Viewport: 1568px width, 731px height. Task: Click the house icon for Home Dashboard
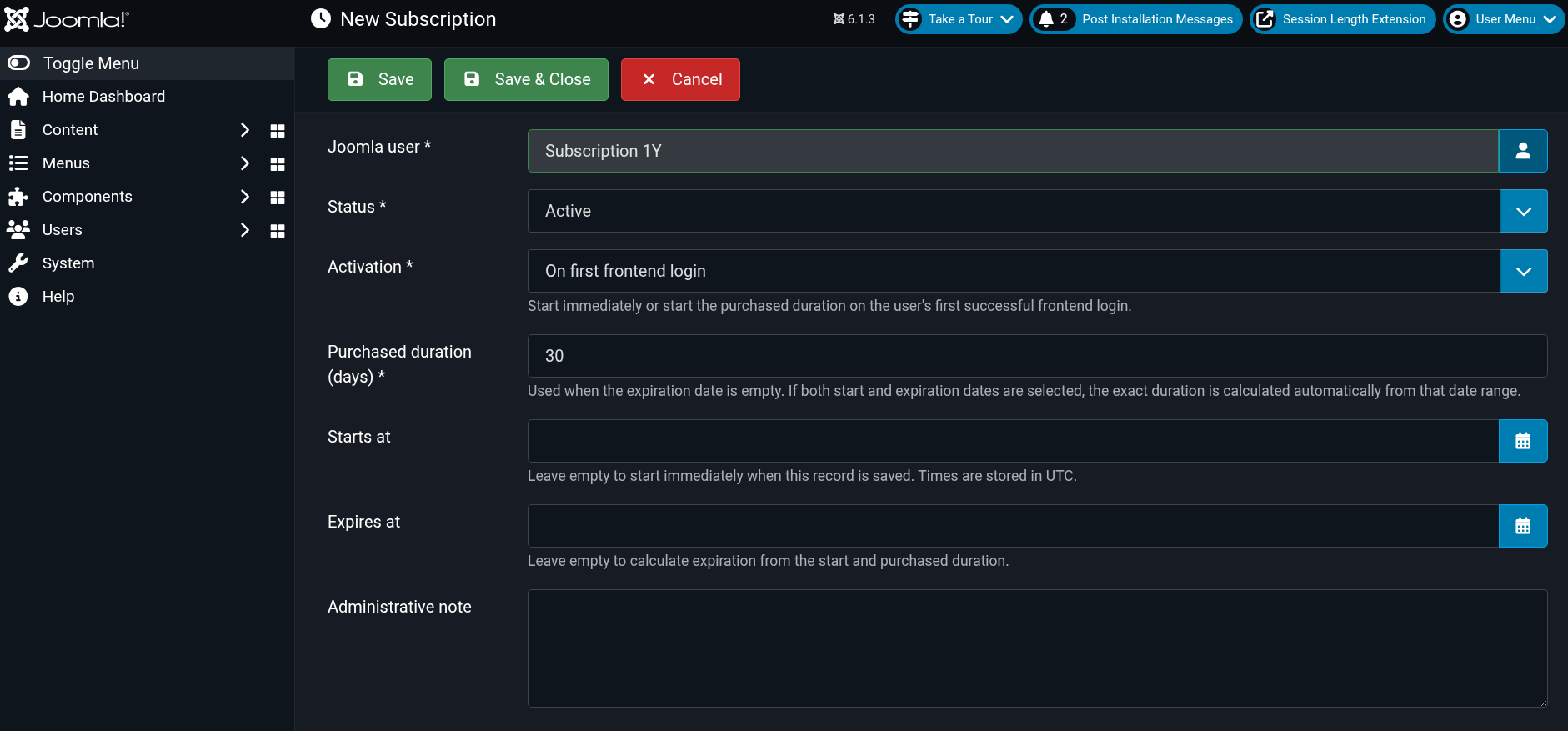18,97
